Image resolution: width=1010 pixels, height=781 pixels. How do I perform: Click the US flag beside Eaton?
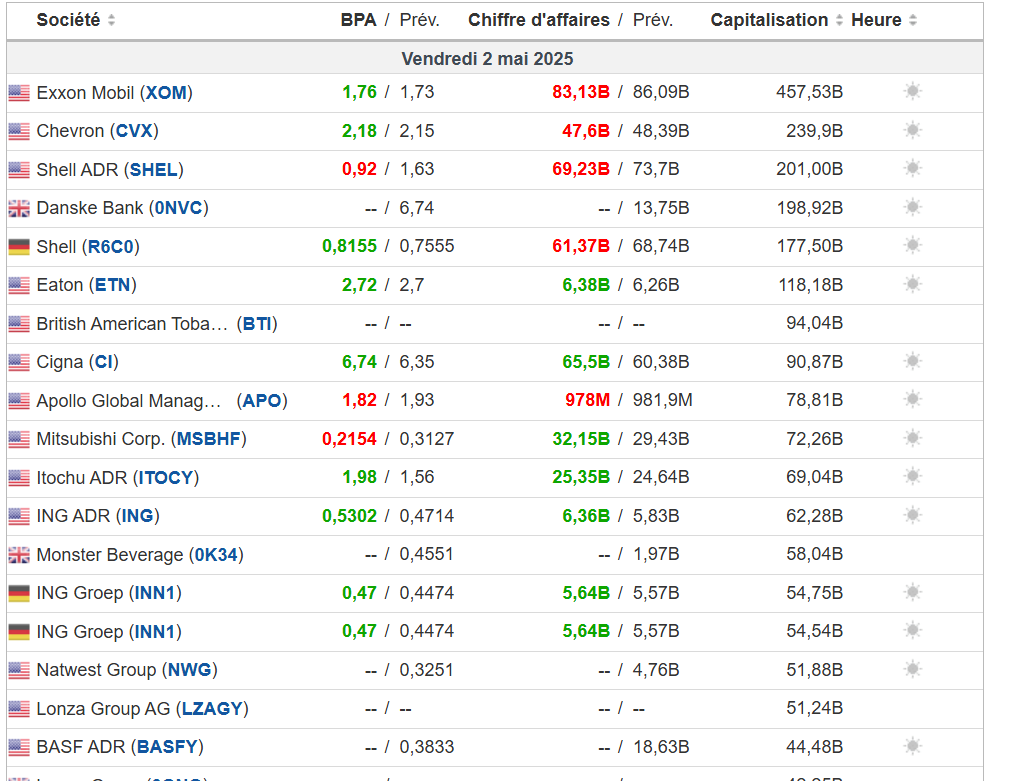pos(19,285)
